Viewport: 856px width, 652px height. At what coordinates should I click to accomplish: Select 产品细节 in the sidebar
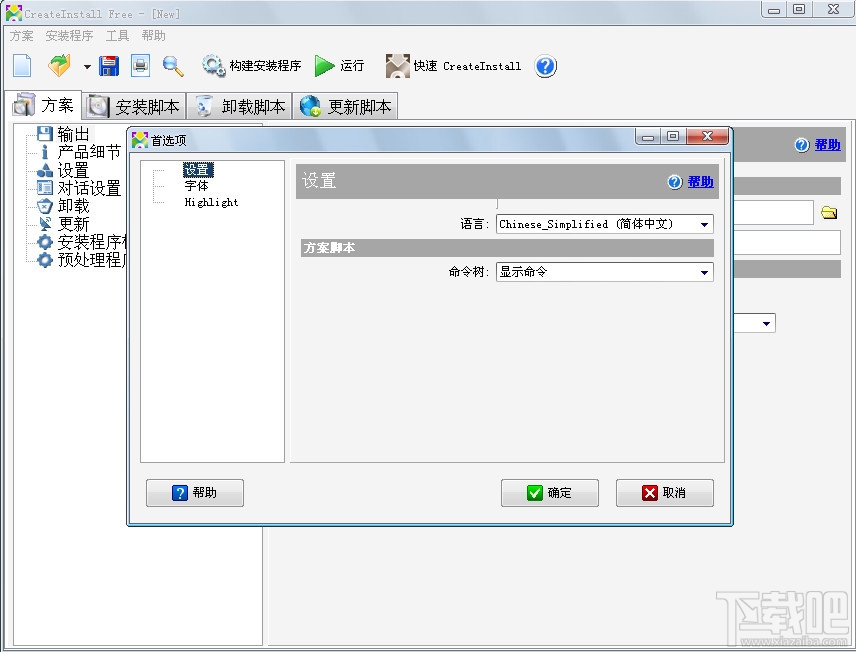90,149
